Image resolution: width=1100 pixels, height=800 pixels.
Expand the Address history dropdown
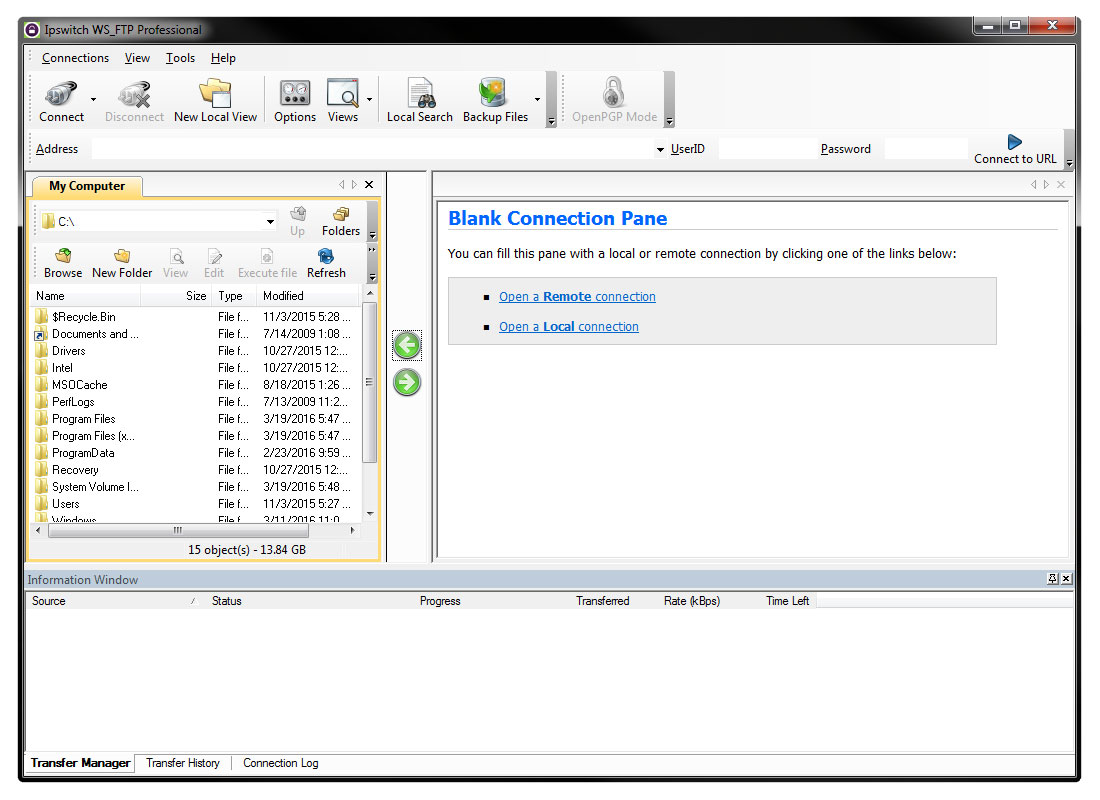point(660,149)
